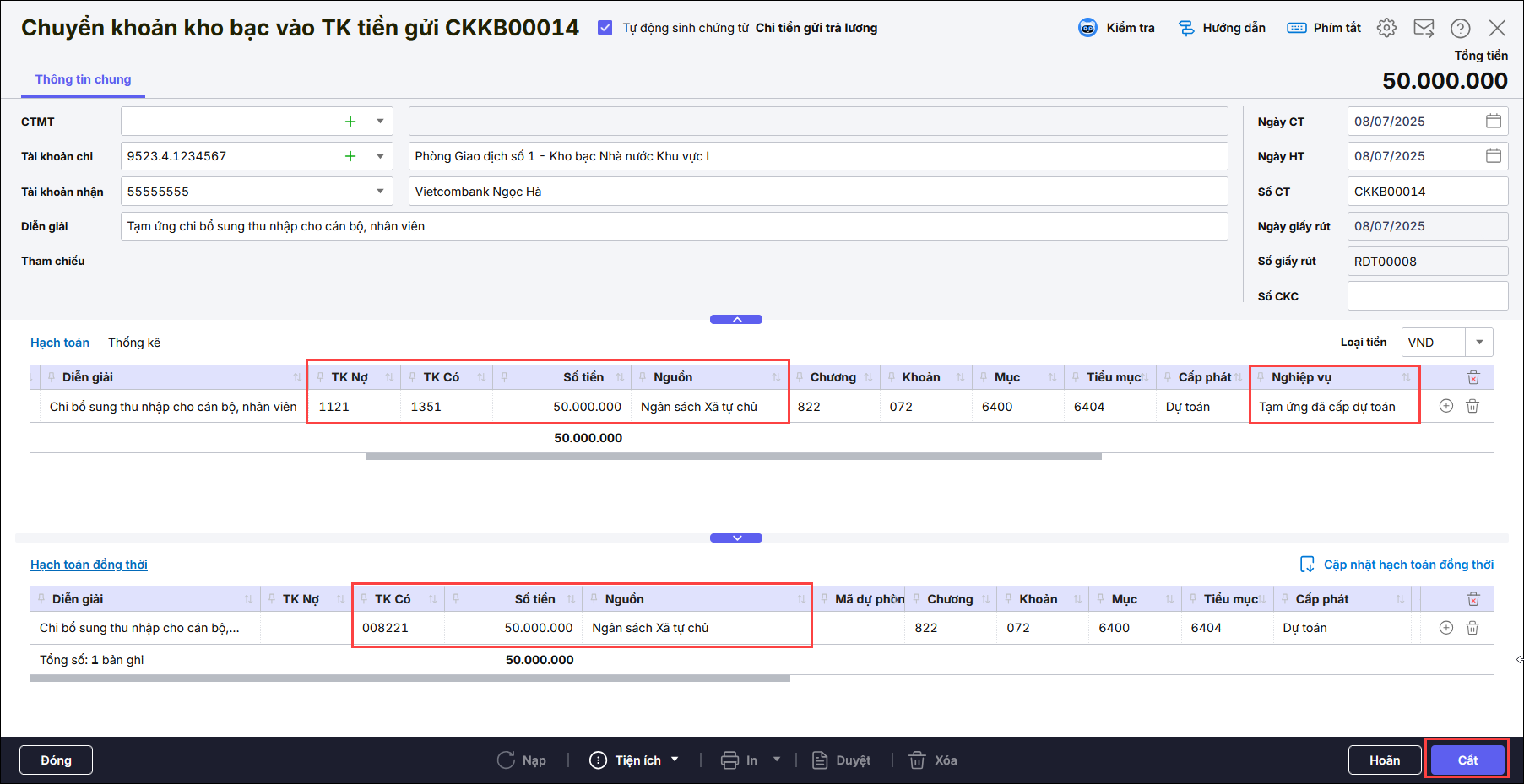Collapse the general information panel
Viewport: 1524px width, 784px height.
pyautogui.click(x=736, y=320)
